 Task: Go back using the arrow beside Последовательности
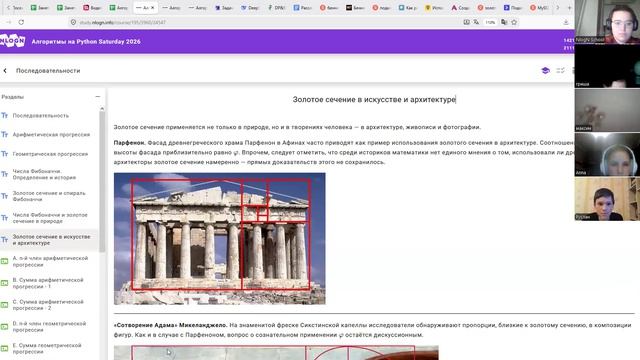tap(5, 71)
